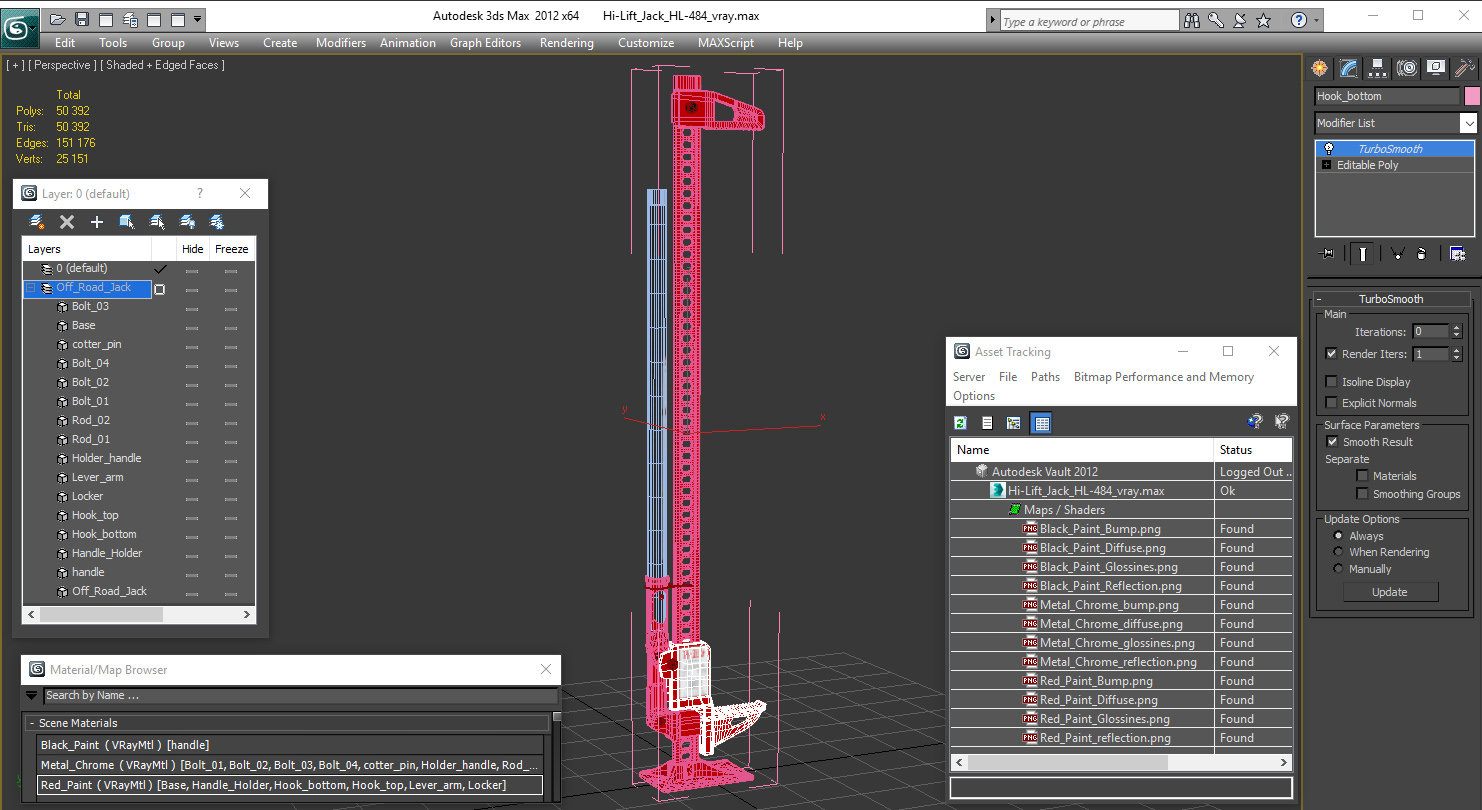Toggle TurboSmooth modifier lightbulb on/off
The image size is (1482, 810).
point(1329,149)
